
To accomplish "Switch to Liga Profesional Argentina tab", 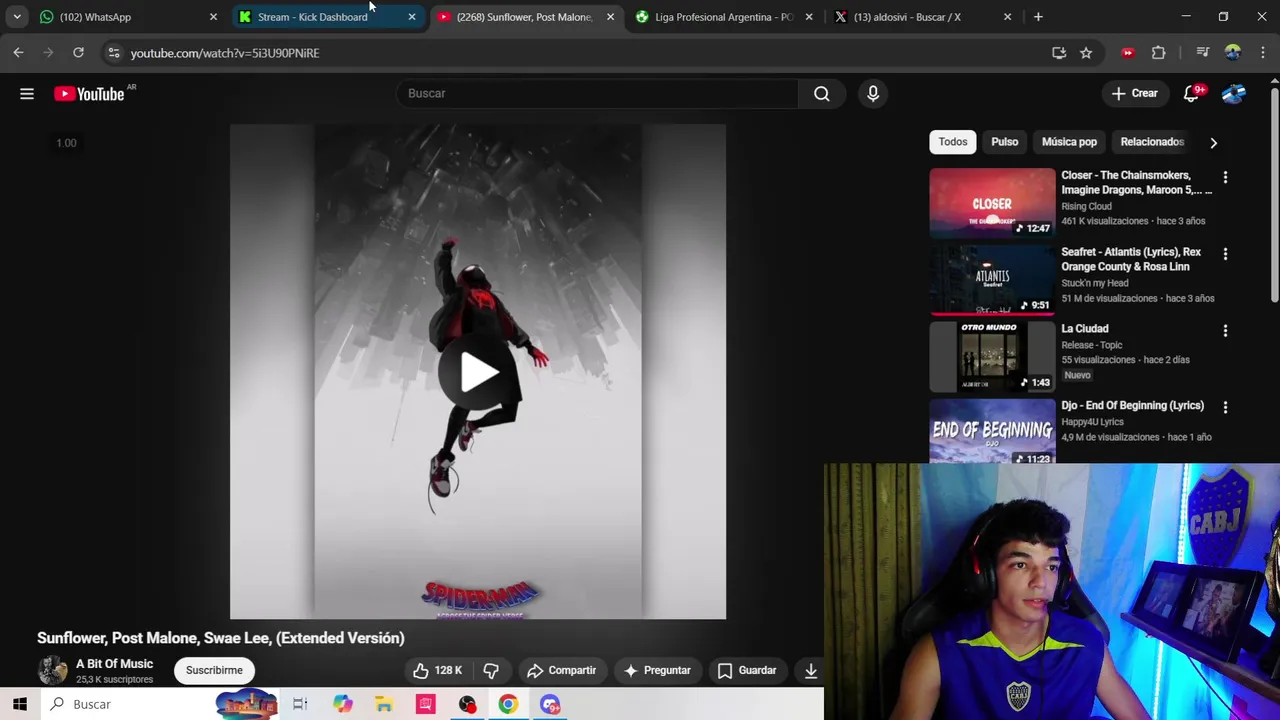I will coord(724,17).
